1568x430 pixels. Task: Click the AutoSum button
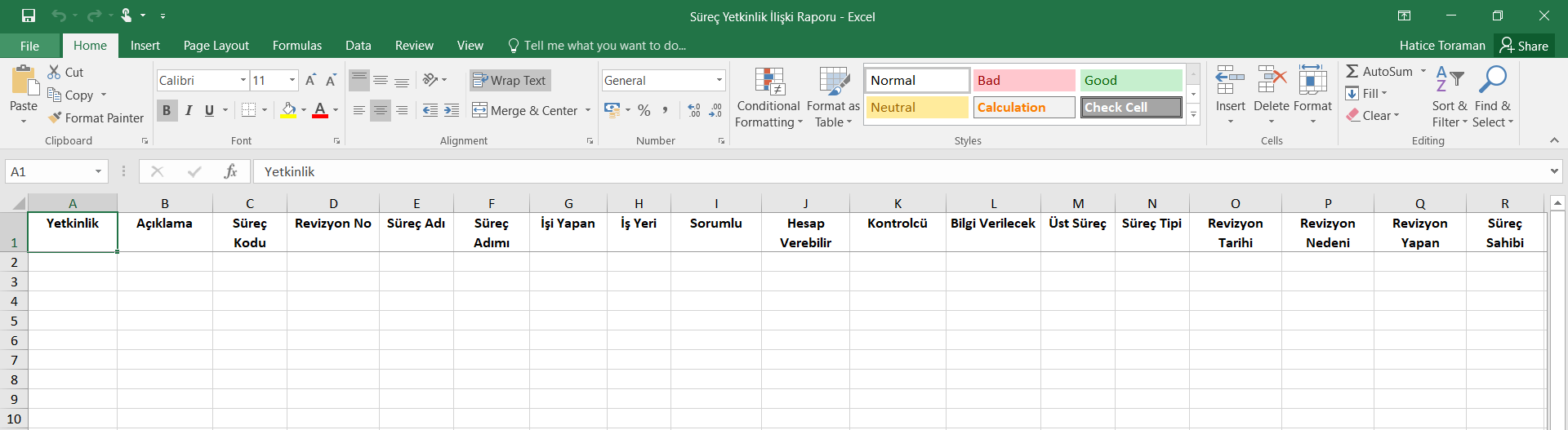pyautogui.click(x=1379, y=72)
